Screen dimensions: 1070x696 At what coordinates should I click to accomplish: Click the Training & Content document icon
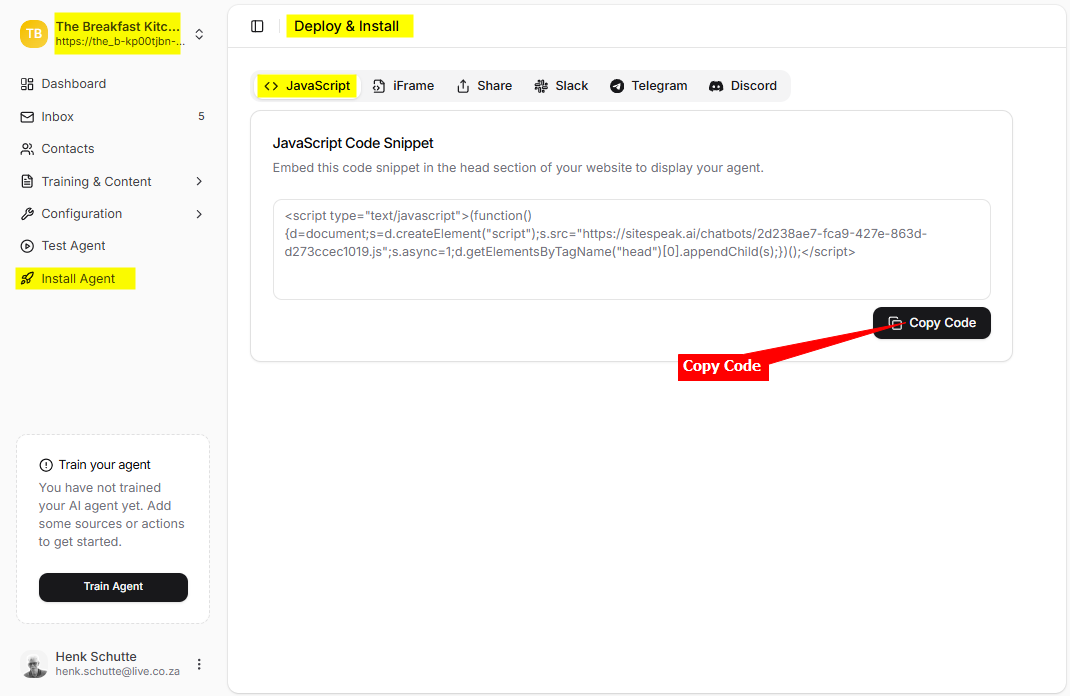coord(27,182)
